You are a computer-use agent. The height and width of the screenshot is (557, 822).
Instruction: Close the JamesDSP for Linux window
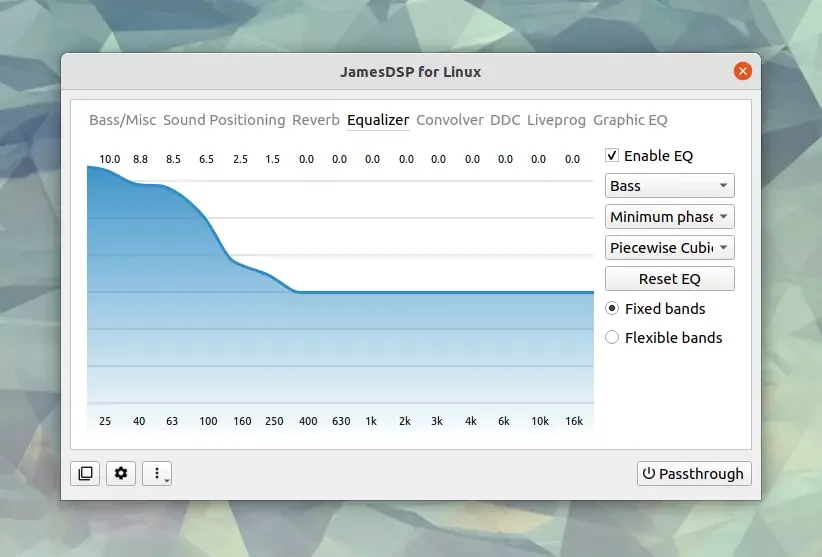coord(742,71)
